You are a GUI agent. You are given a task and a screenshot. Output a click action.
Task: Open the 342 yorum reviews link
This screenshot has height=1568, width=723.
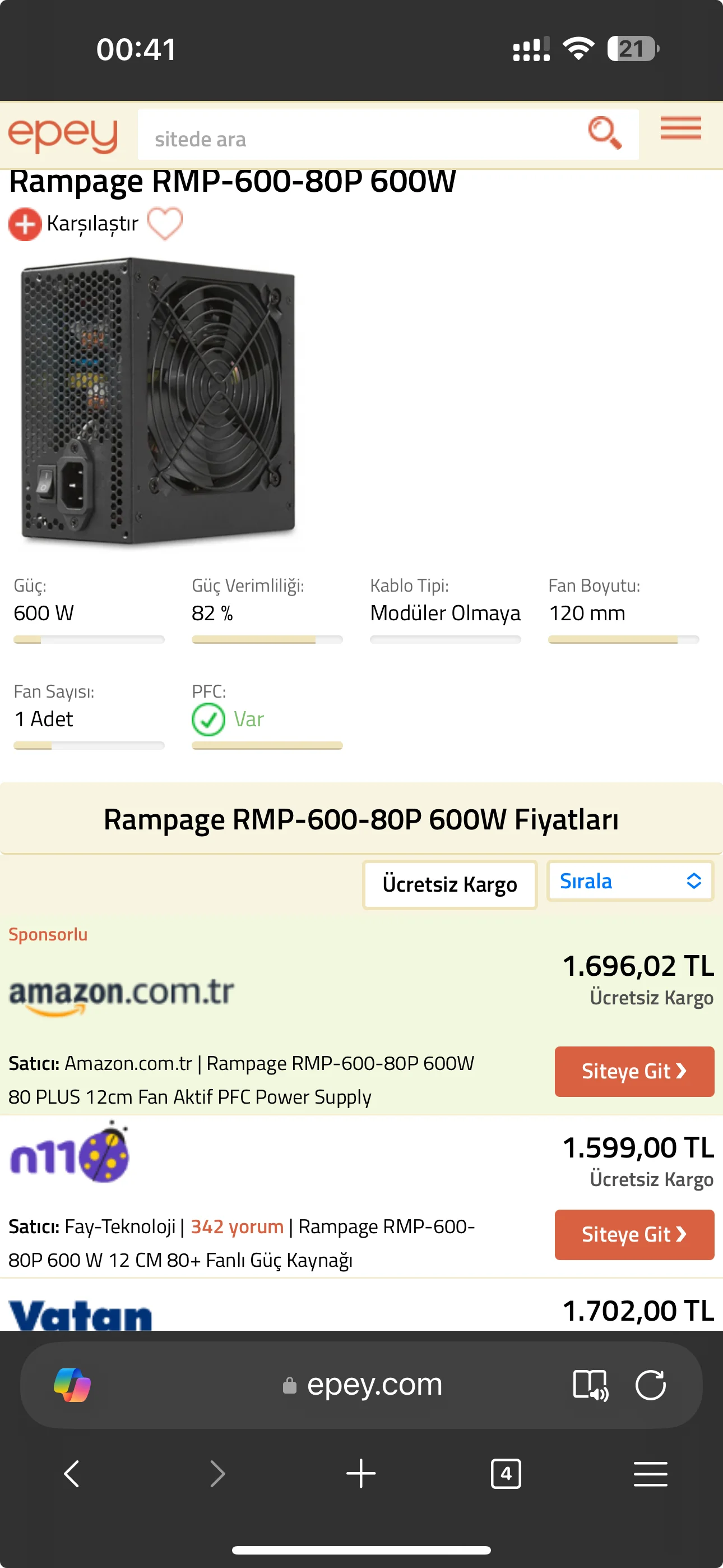tap(237, 1226)
